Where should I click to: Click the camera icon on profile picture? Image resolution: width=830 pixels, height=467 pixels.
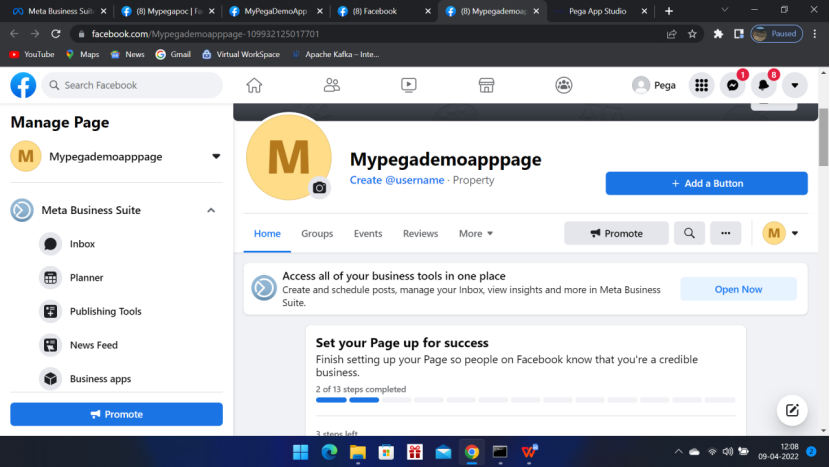[x=319, y=188]
